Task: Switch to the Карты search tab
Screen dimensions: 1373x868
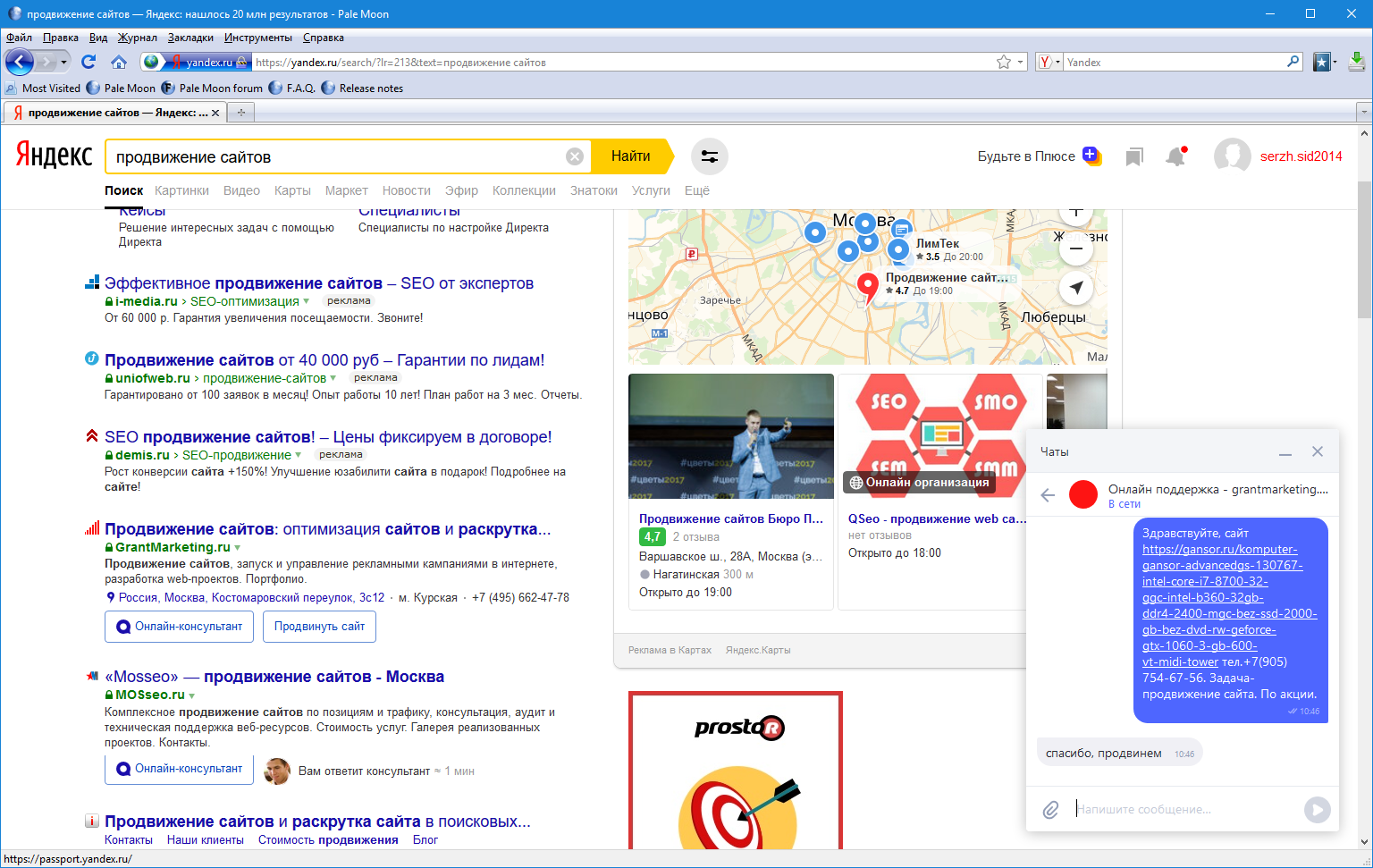Action: [x=292, y=190]
